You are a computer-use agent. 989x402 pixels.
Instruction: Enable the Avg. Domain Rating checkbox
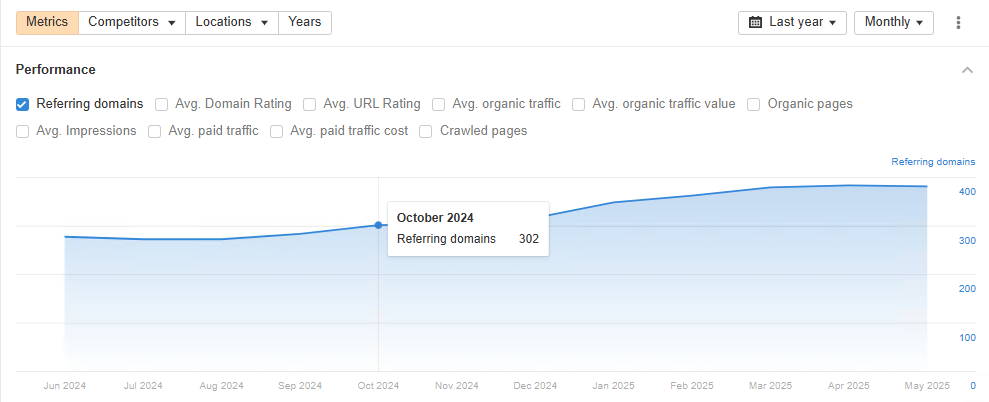tap(161, 104)
